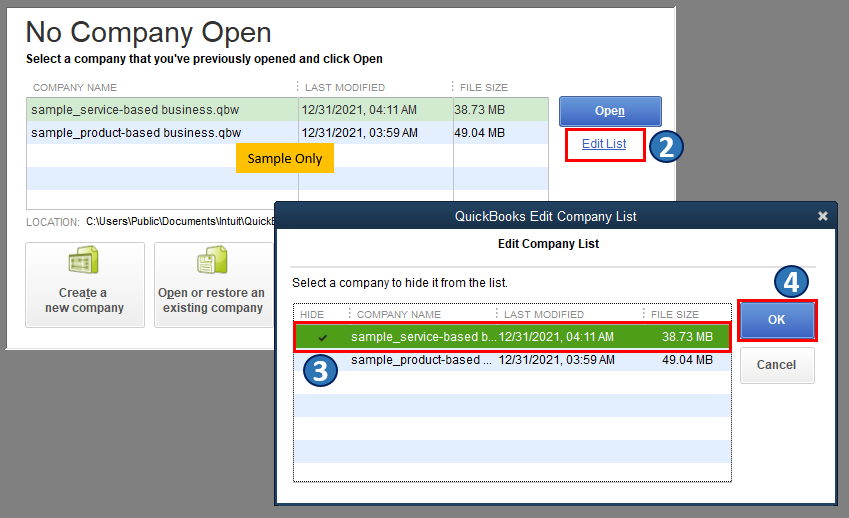Click LAST MODIFIED column header in No Company Open
Screen dimensions: 849x518
pos(345,88)
